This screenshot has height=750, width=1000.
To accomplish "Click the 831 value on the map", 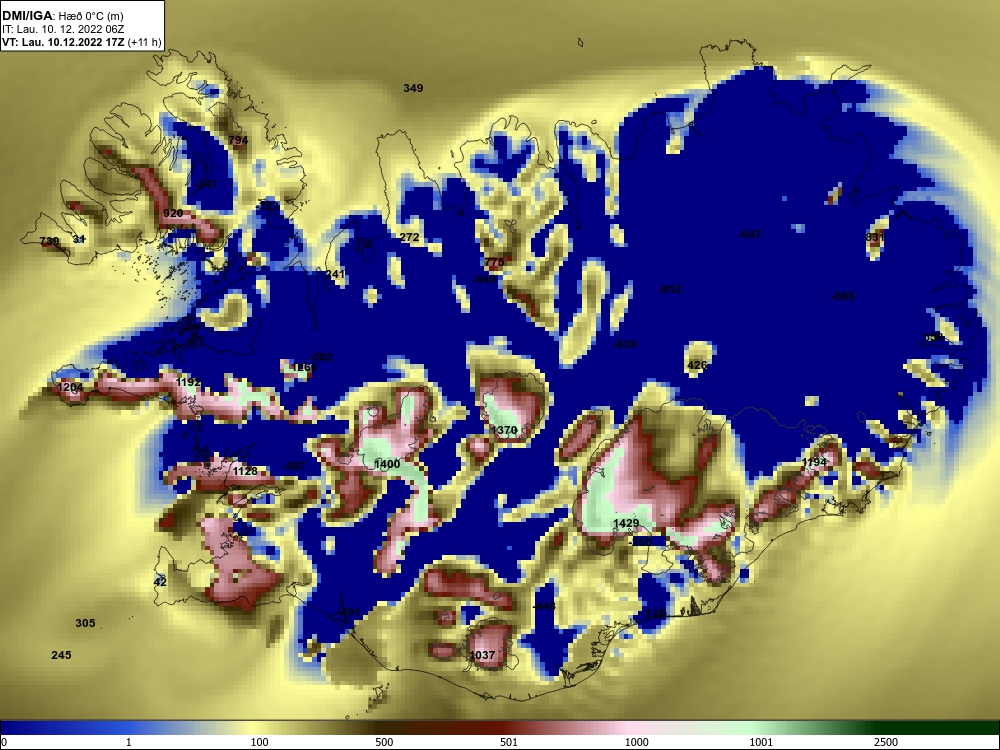I will pyautogui.click(x=875, y=237).
